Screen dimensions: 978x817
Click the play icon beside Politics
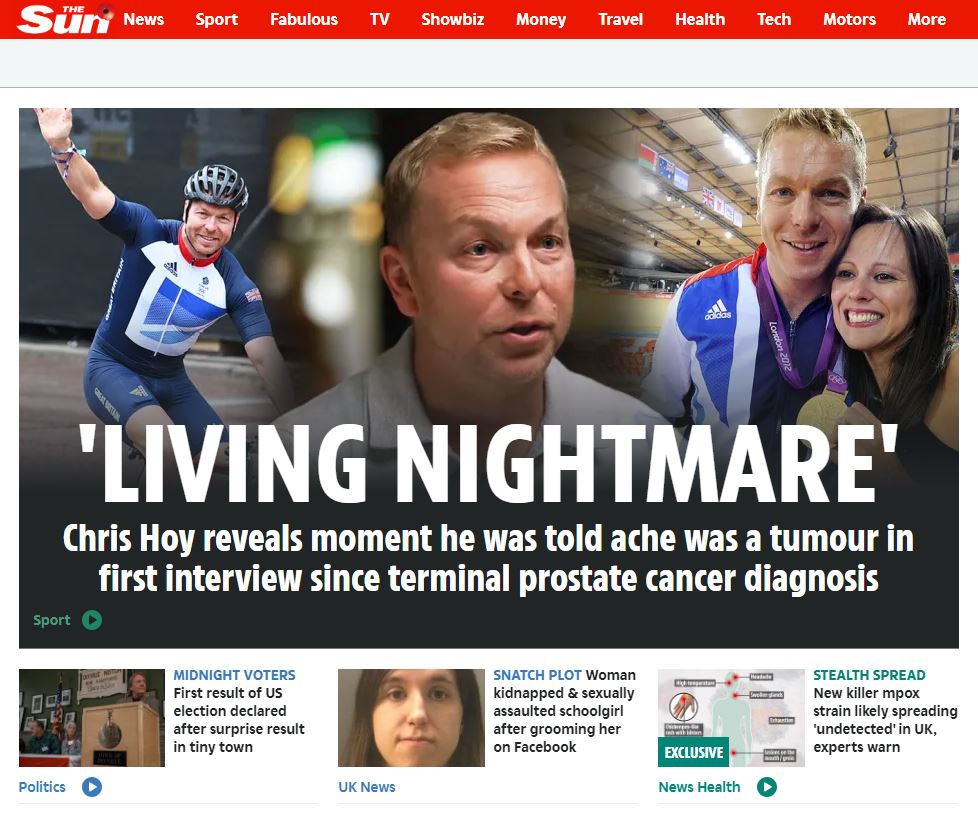92,787
